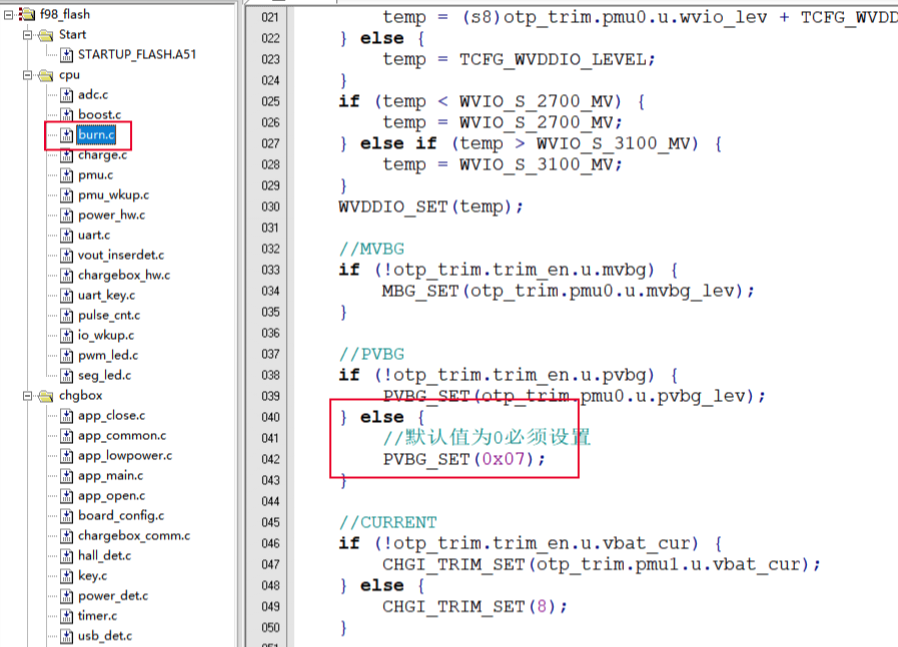Select app_common.c file

click(x=122, y=436)
